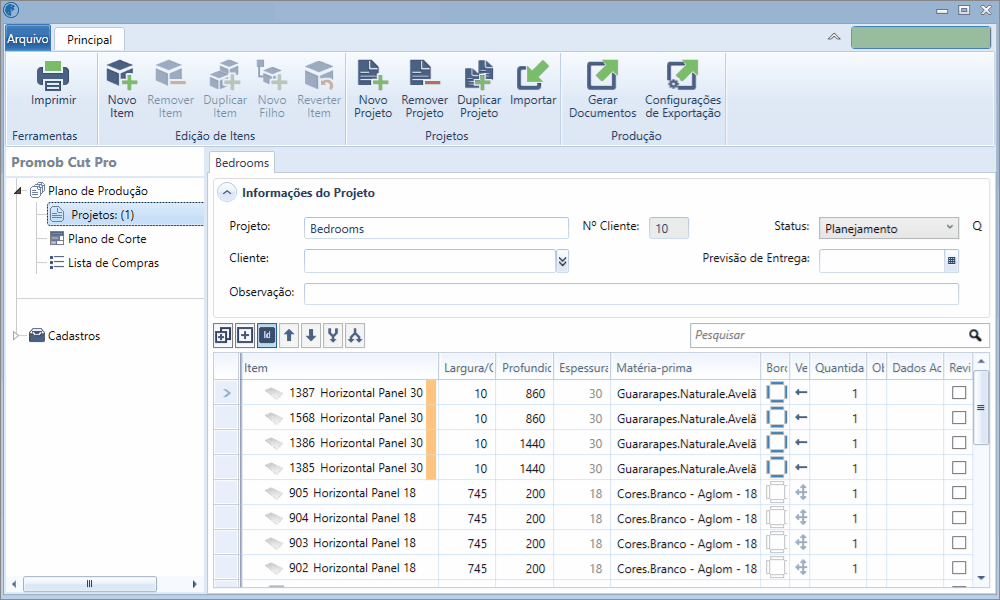Click the move up arrow icon
The height and width of the screenshot is (600, 1000).
point(289,335)
